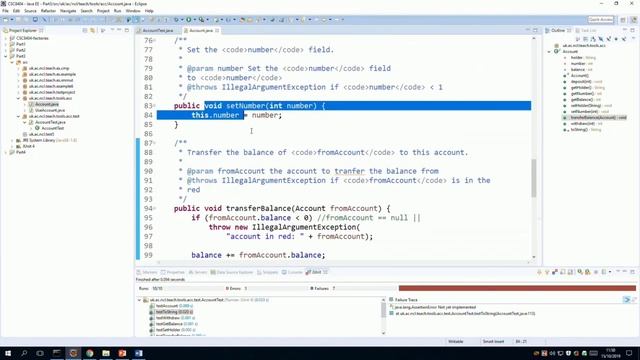Maximize the editor area
Screen dimensions: 640x360
[536, 31]
